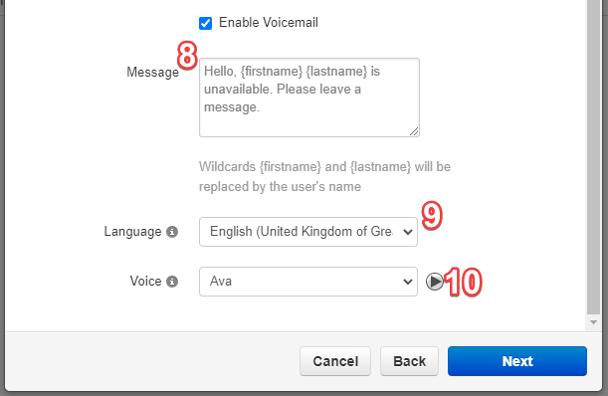608x396 pixels.
Task: Click the Enable Voicemail label text
Action: pos(268,22)
